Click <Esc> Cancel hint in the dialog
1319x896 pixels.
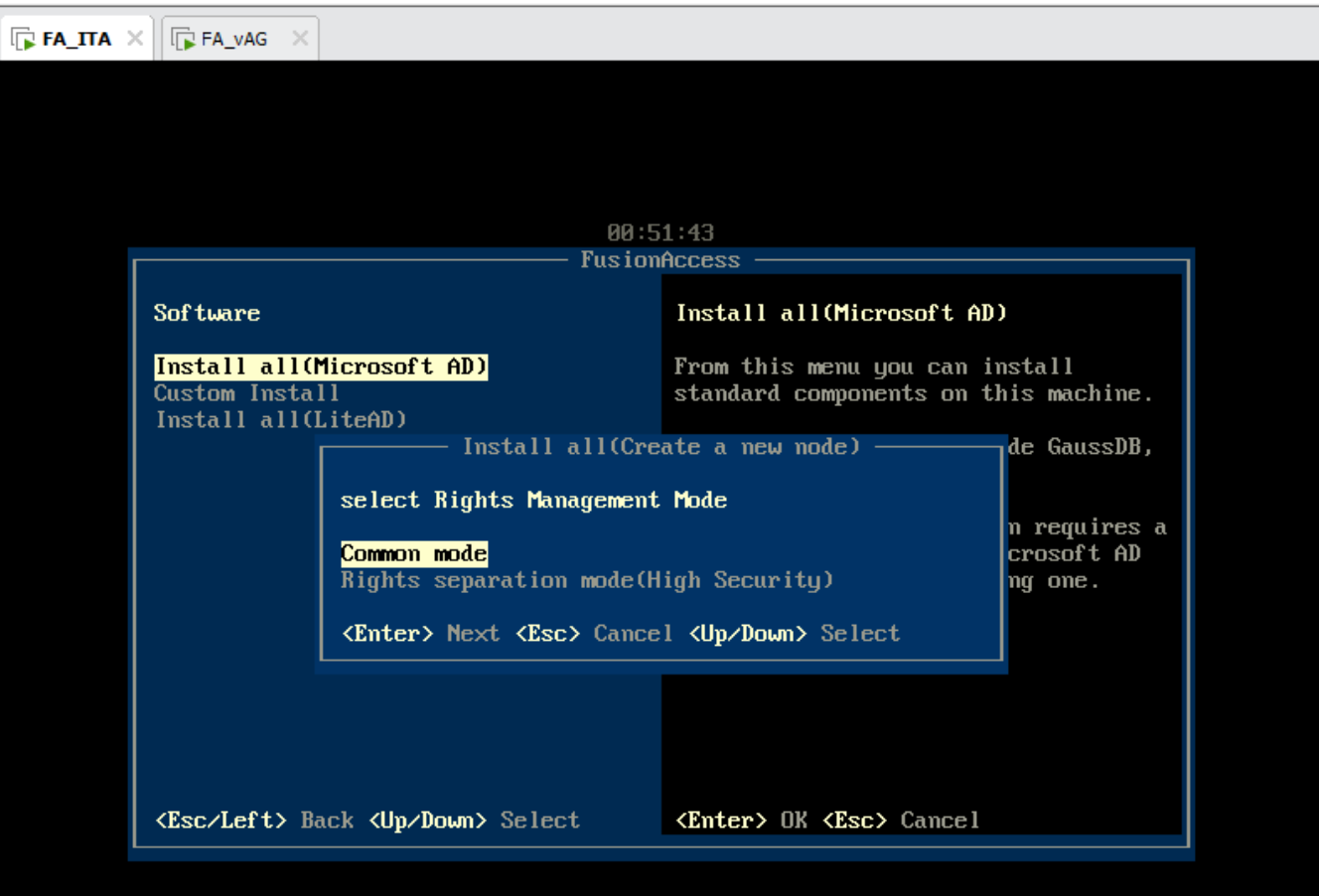[594, 634]
